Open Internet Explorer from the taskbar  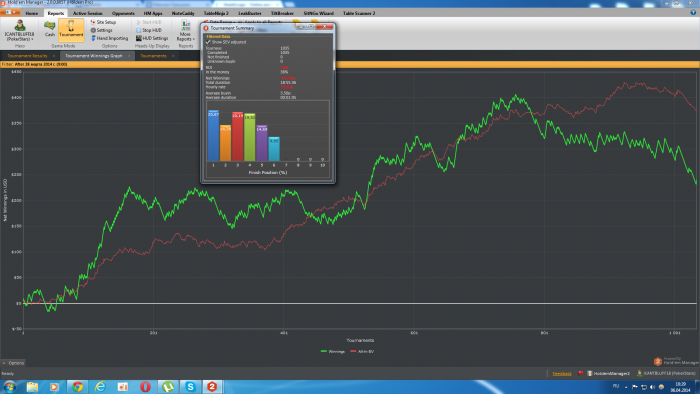coord(100,387)
